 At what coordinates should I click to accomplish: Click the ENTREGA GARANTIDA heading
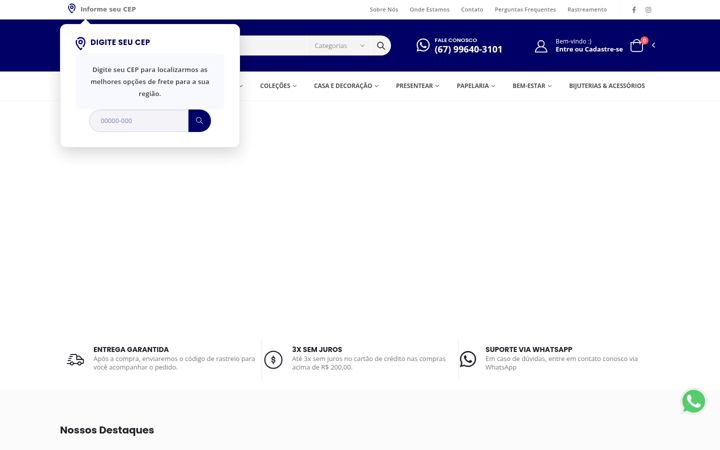point(131,349)
